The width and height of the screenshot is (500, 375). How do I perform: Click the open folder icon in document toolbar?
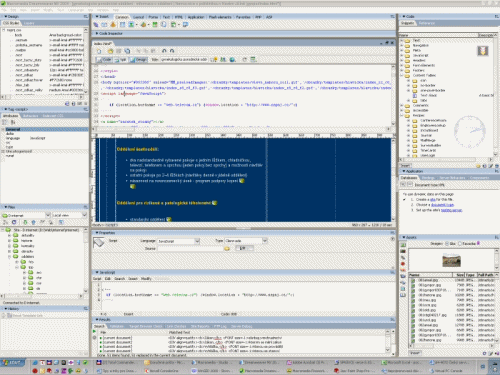(110, 51)
